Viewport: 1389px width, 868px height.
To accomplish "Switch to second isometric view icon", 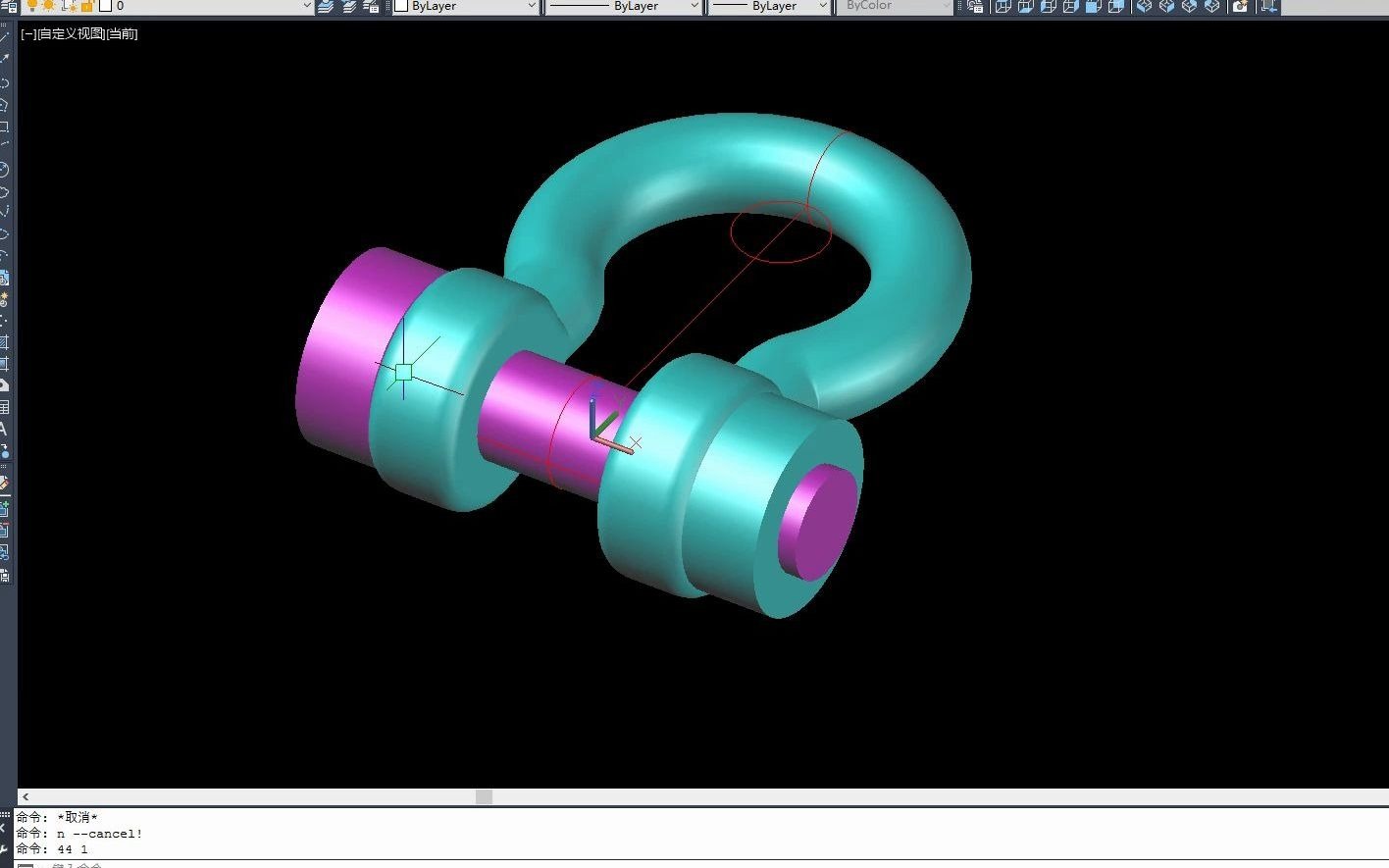I will point(1166,6).
